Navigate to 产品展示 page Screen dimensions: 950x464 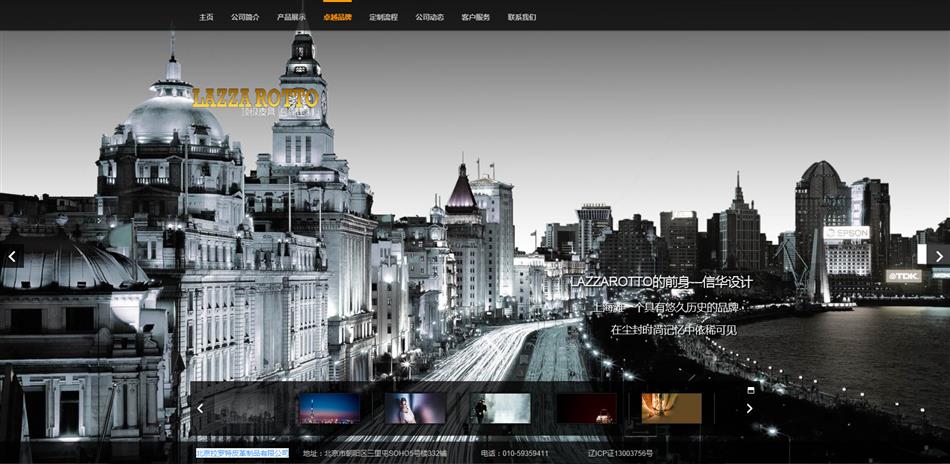[291, 17]
